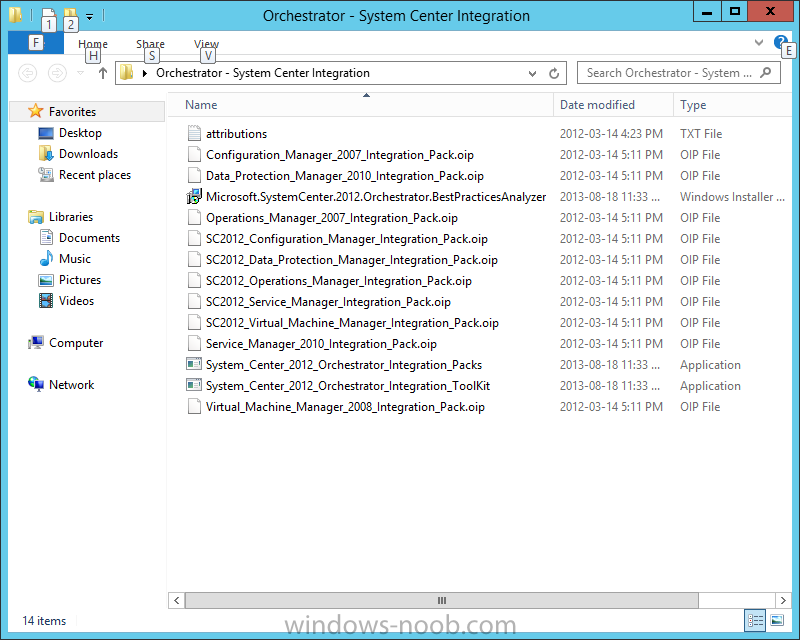The height and width of the screenshot is (640, 800).
Task: Go up one folder level
Action: 103,73
